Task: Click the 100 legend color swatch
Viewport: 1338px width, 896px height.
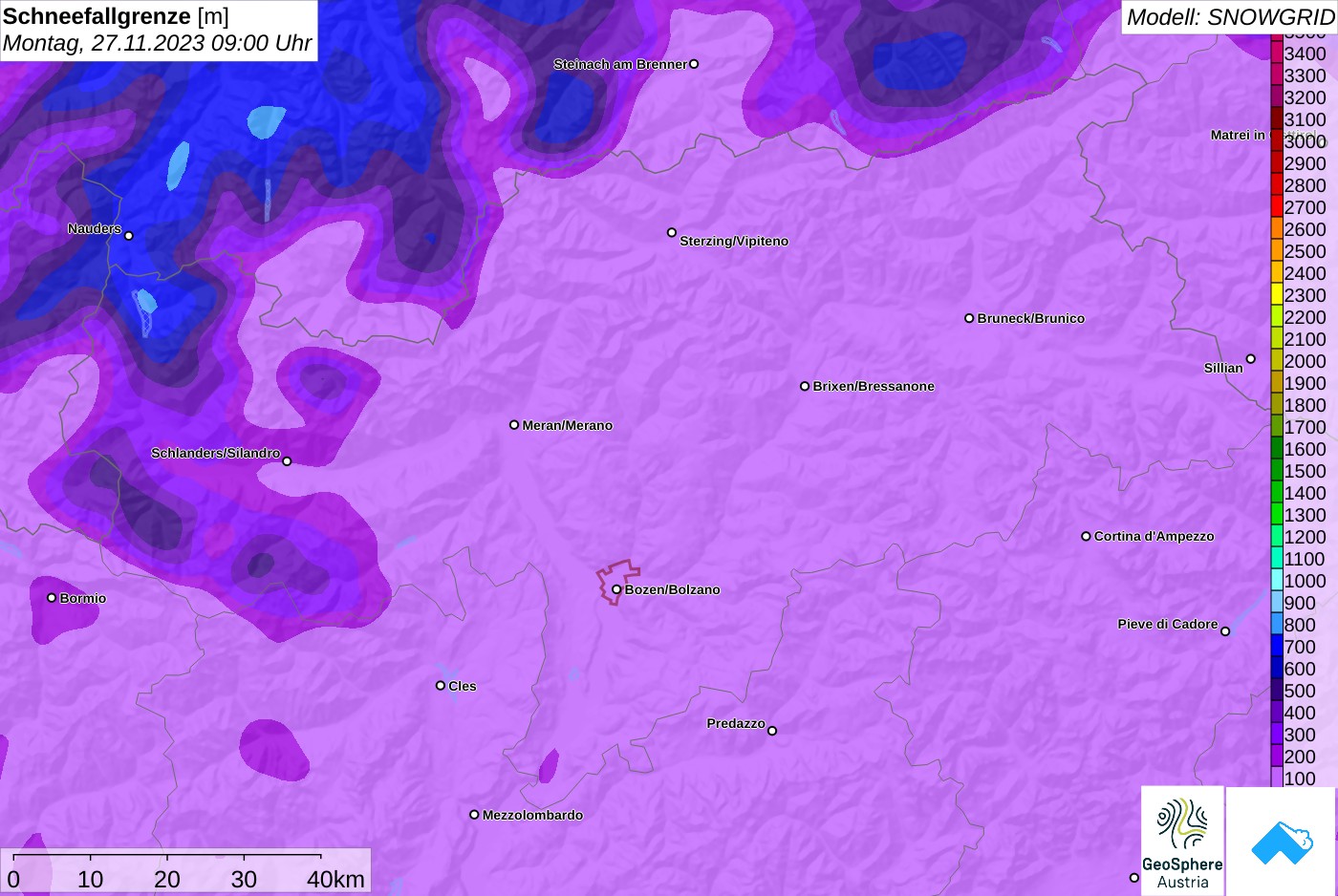Action: click(1277, 778)
